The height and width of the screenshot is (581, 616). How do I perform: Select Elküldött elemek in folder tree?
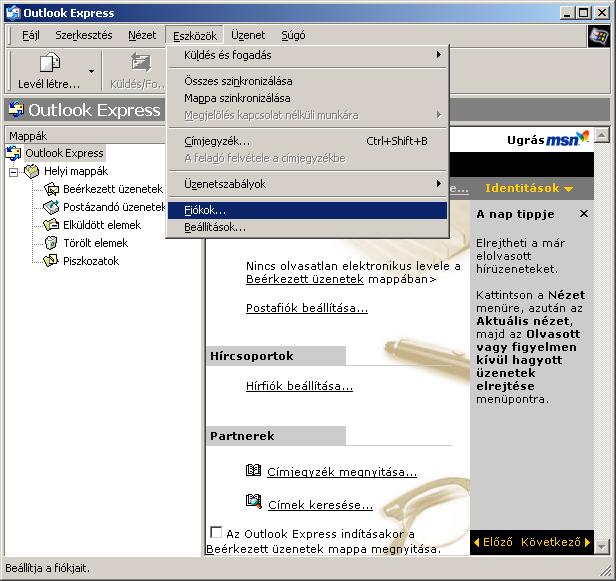[x=102, y=225]
